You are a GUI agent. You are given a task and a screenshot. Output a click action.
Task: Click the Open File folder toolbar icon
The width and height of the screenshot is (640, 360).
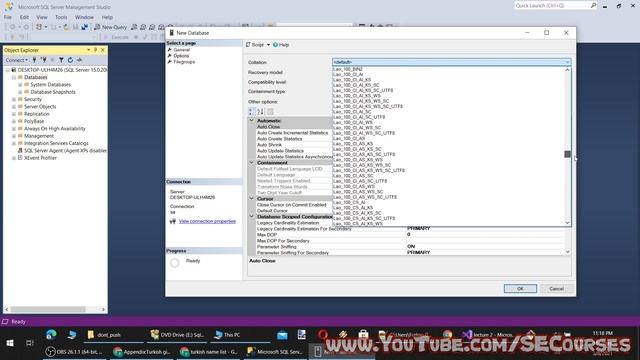[x=66, y=27]
